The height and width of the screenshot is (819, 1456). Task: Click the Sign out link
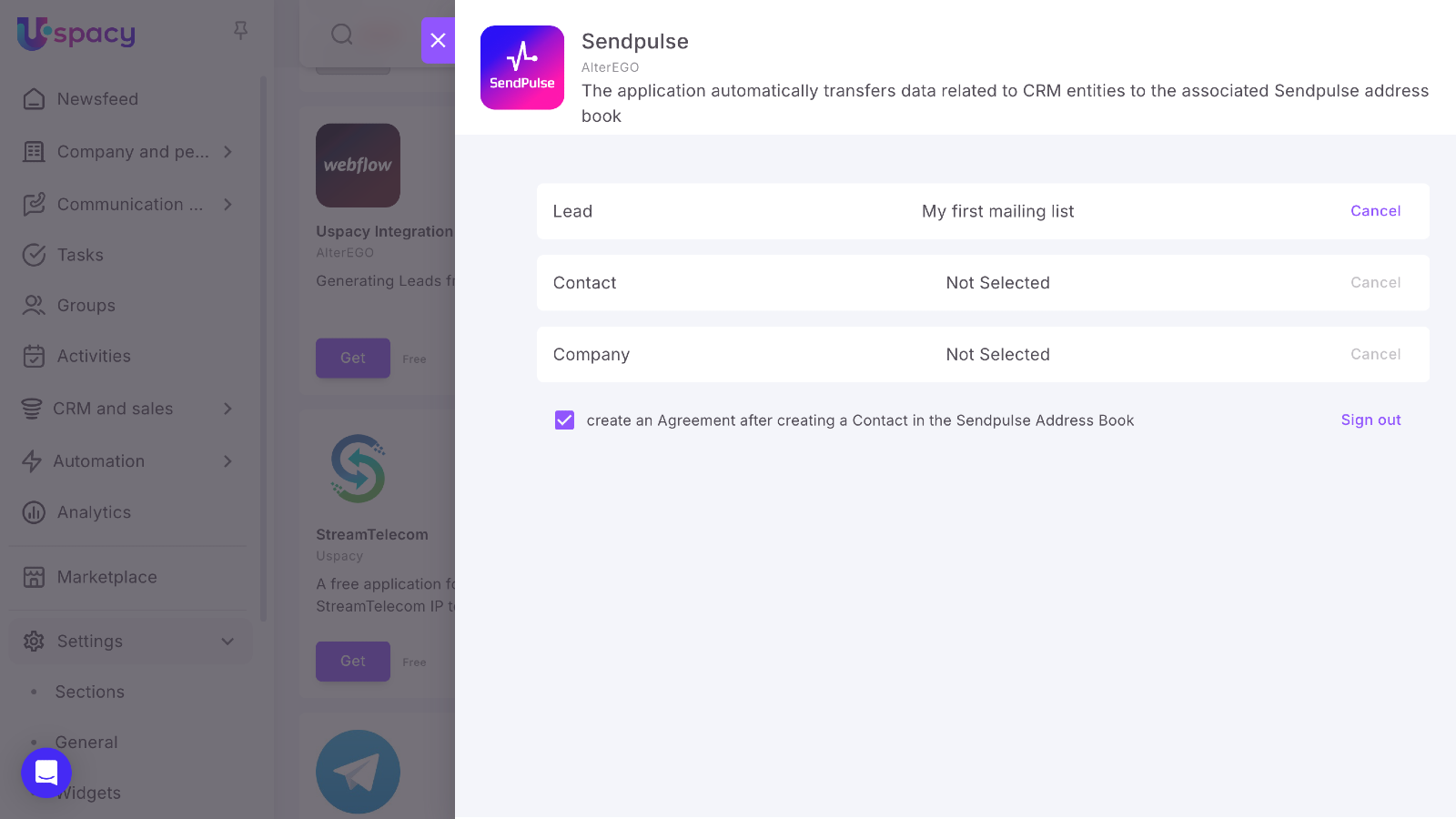(x=1370, y=420)
